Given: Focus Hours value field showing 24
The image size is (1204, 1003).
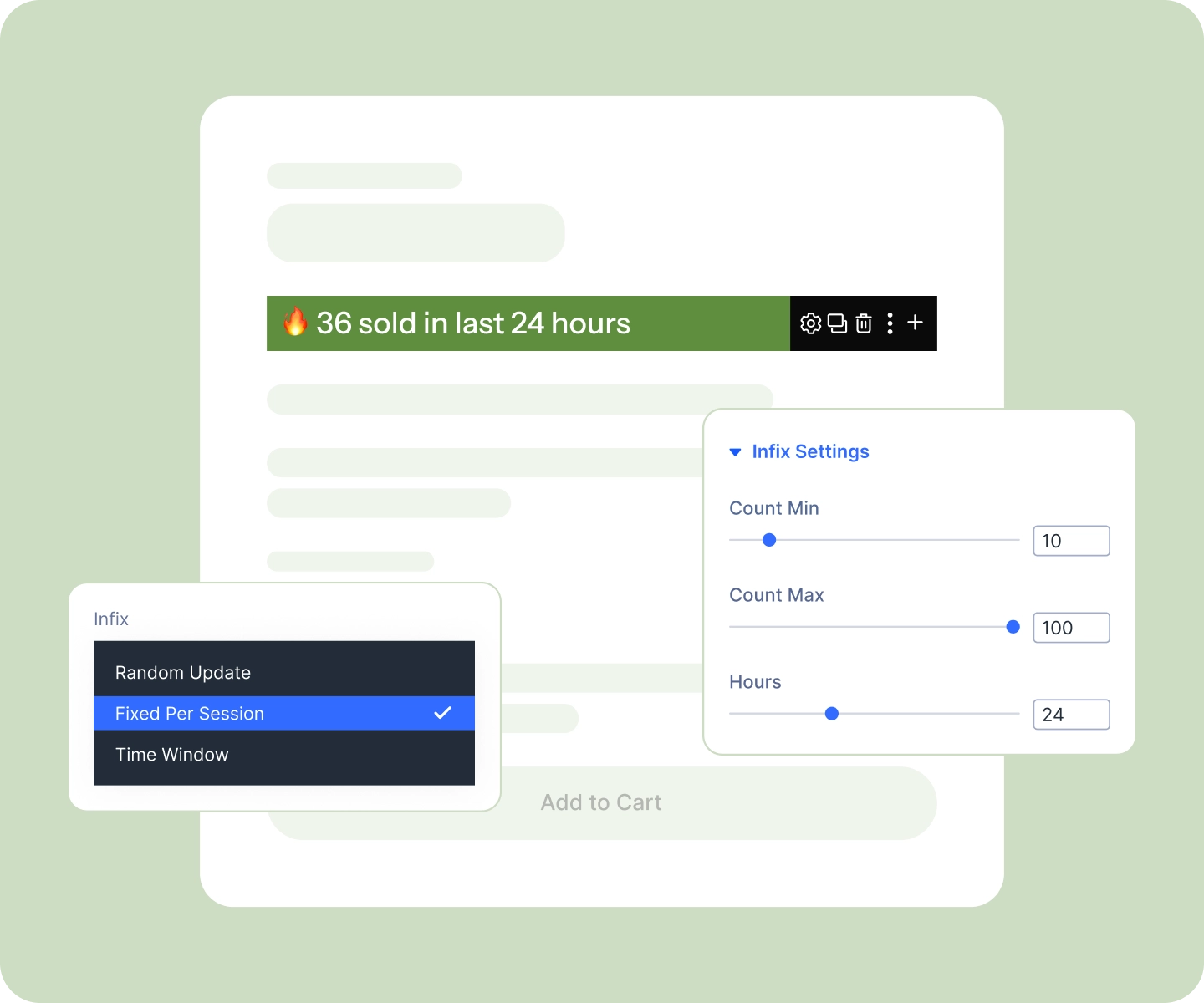Looking at the screenshot, I should (x=1071, y=715).
